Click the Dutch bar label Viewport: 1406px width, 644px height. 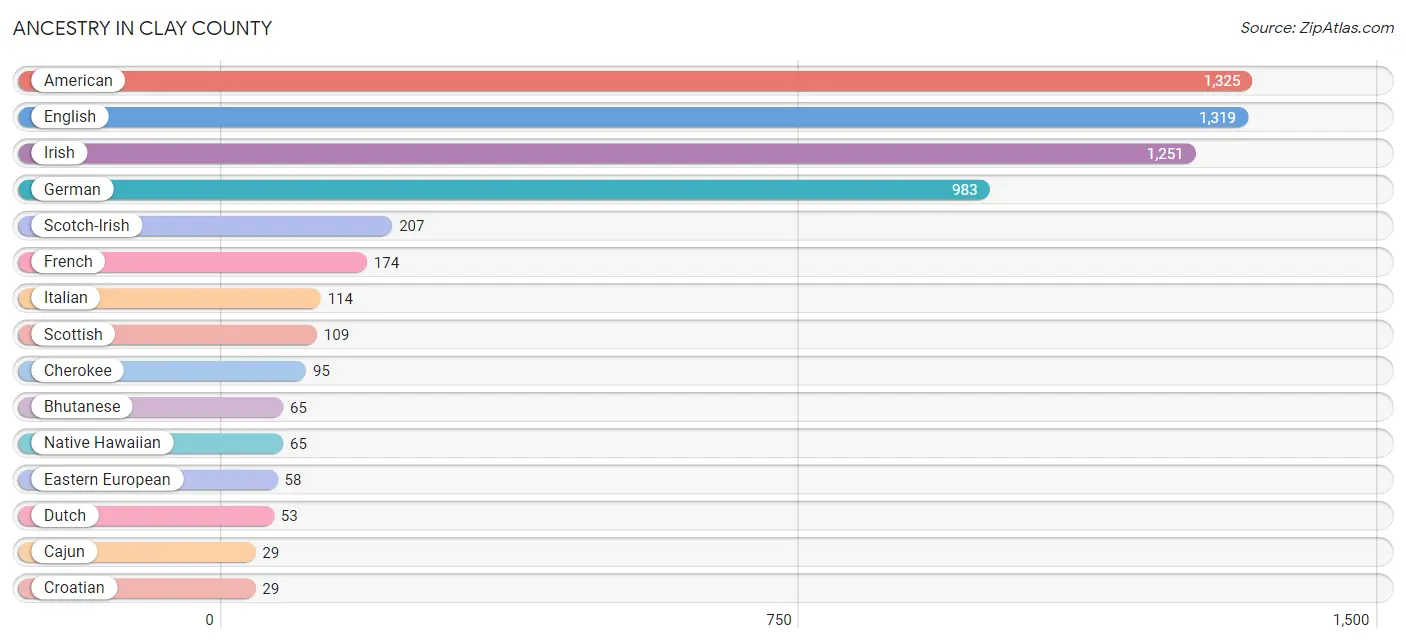coord(65,516)
